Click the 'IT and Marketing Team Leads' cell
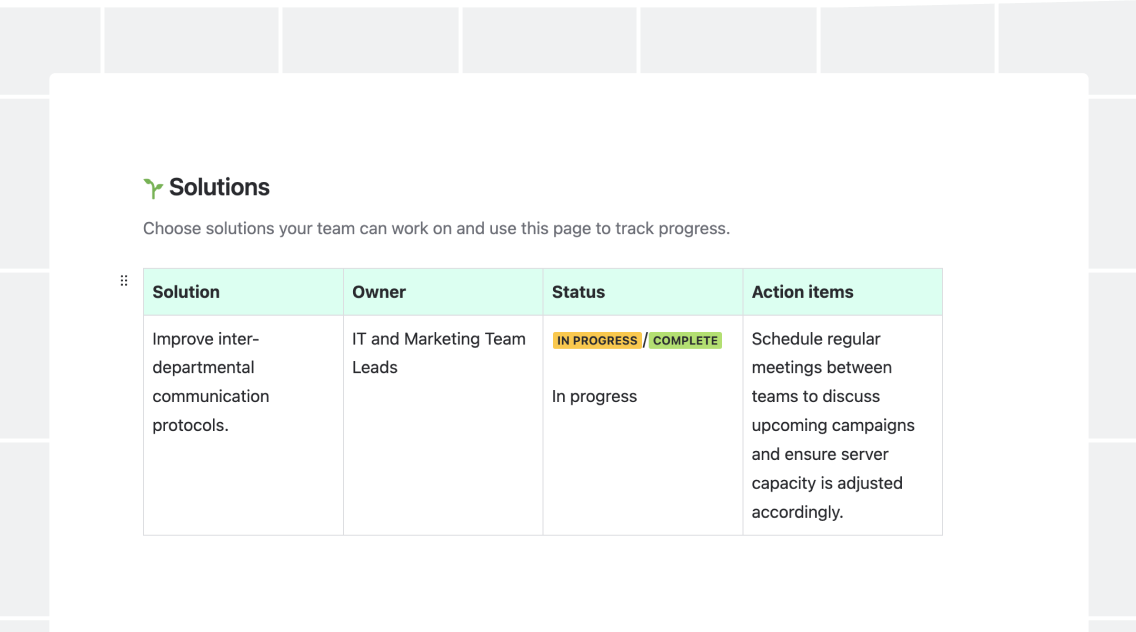Screen dimensions: 1136x632 coord(443,425)
